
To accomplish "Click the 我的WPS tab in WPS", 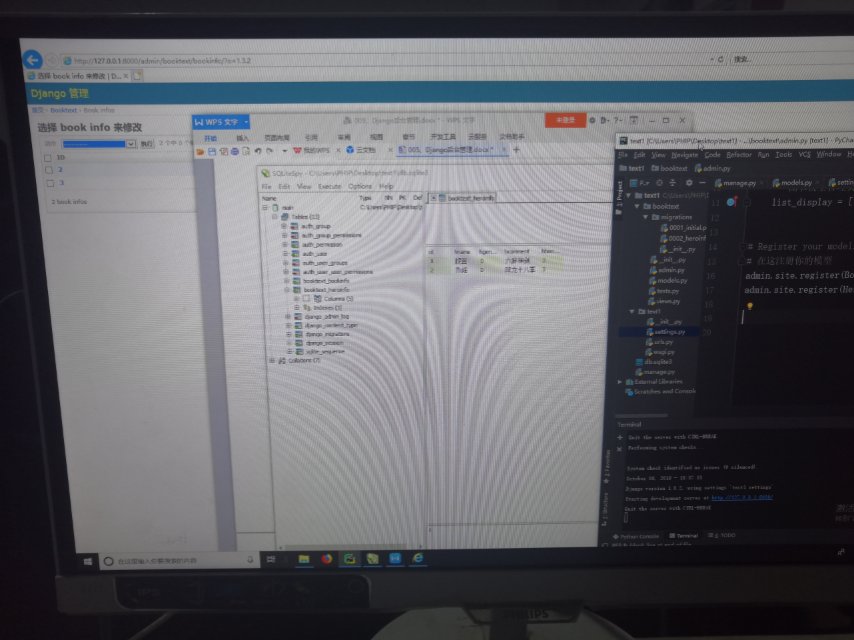I will click(312, 150).
